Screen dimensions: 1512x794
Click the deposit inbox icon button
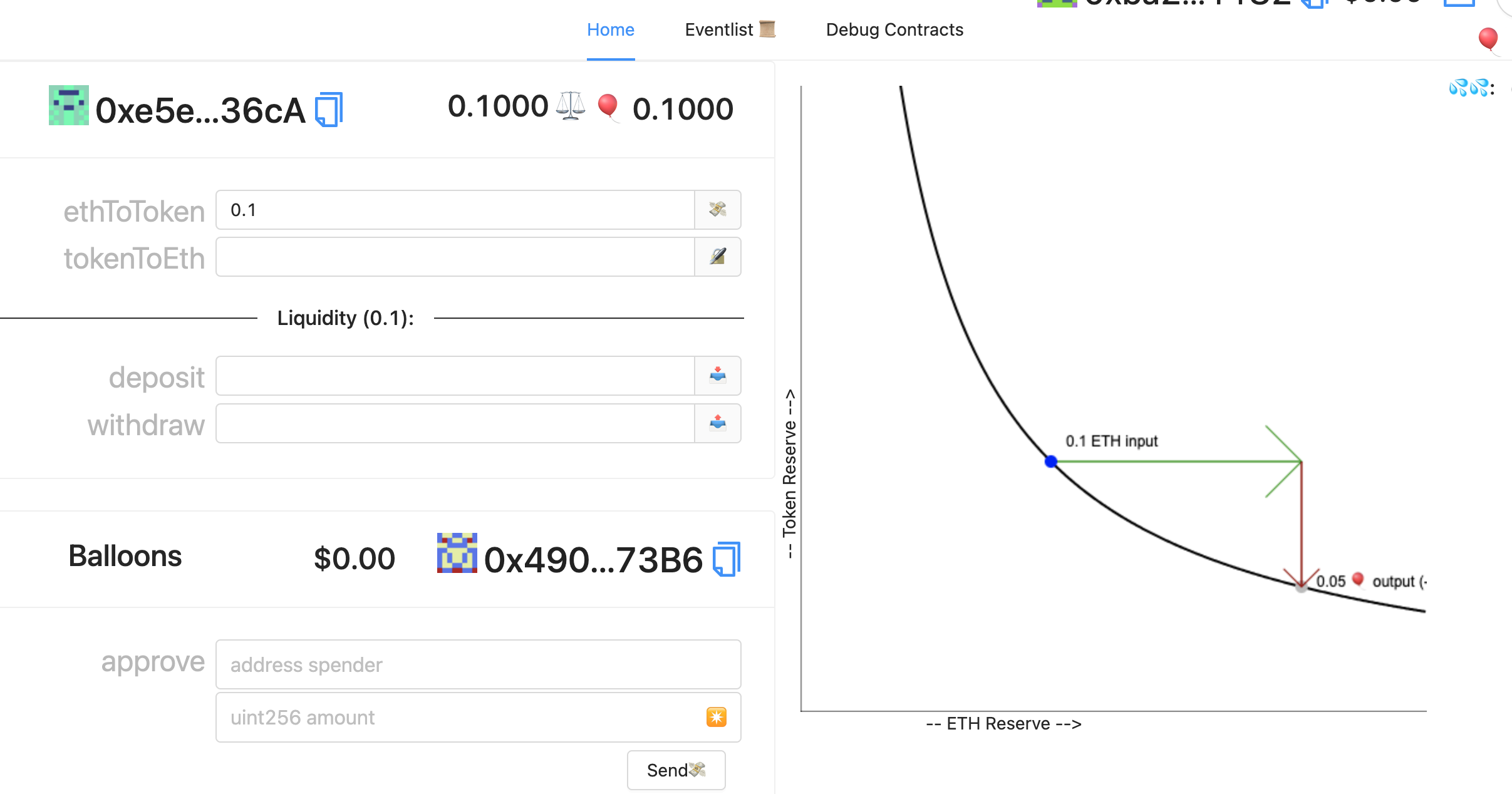[x=718, y=376]
